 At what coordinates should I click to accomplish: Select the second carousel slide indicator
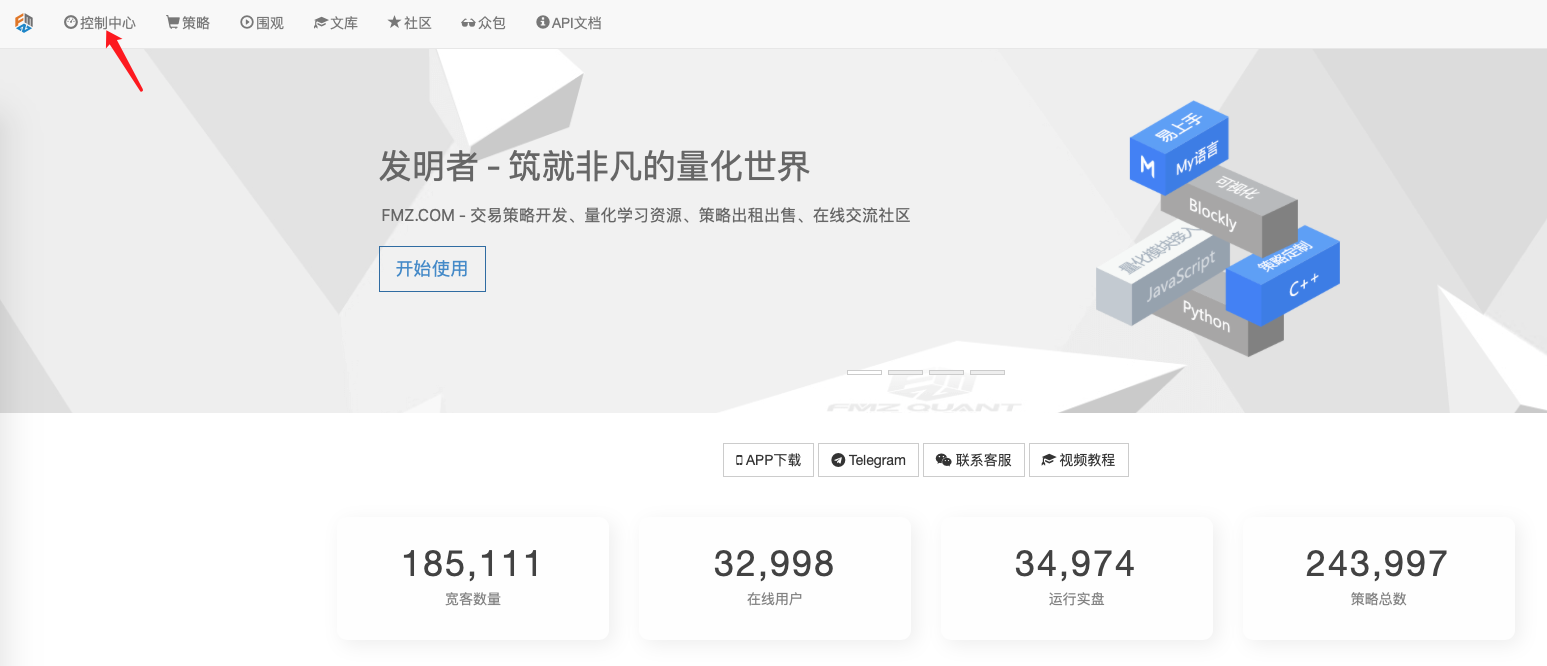coord(905,372)
